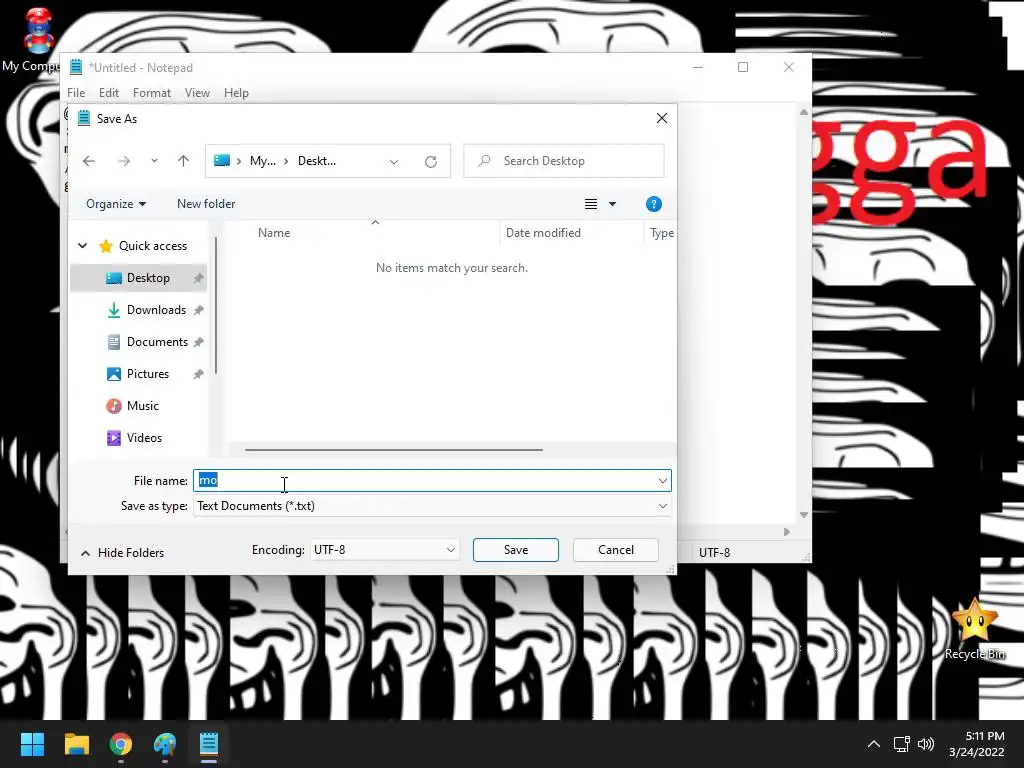Sort by Date modified column
Viewport: 1024px width, 768px height.
pos(543,232)
